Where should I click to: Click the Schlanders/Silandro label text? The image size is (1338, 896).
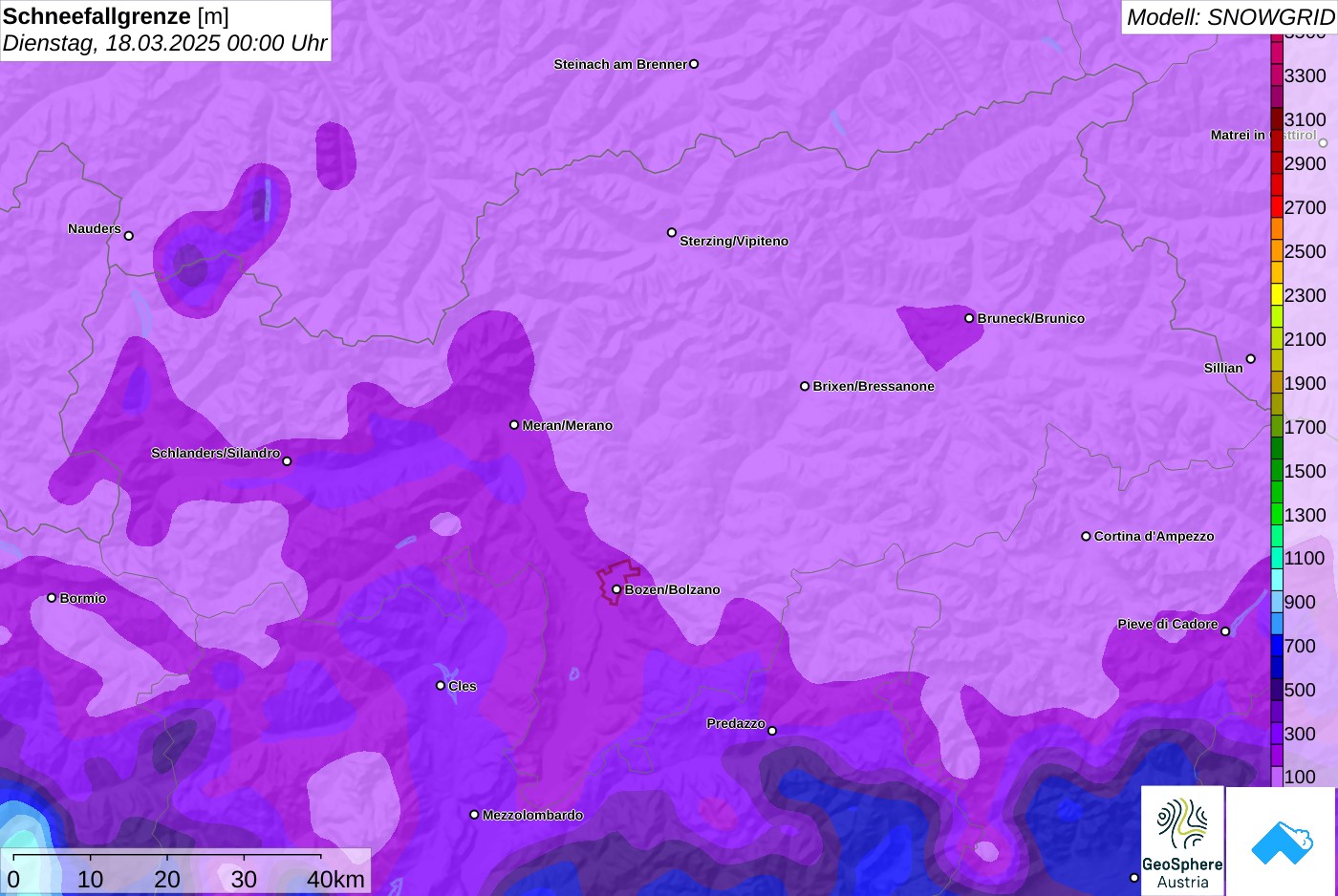pyautogui.click(x=215, y=453)
